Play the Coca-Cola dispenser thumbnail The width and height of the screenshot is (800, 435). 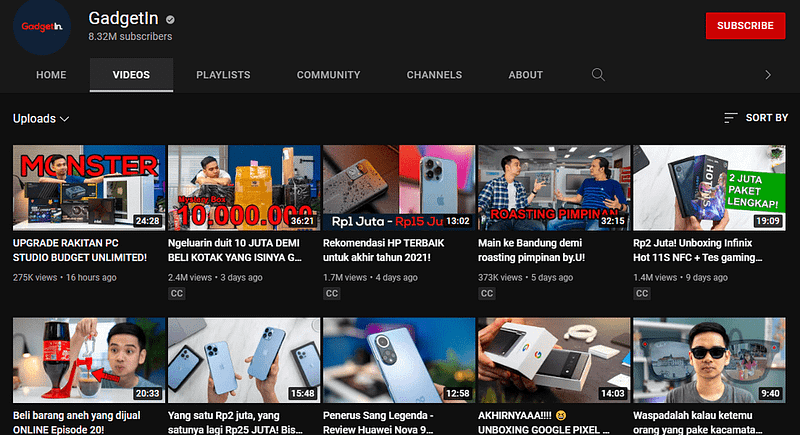[x=89, y=360]
